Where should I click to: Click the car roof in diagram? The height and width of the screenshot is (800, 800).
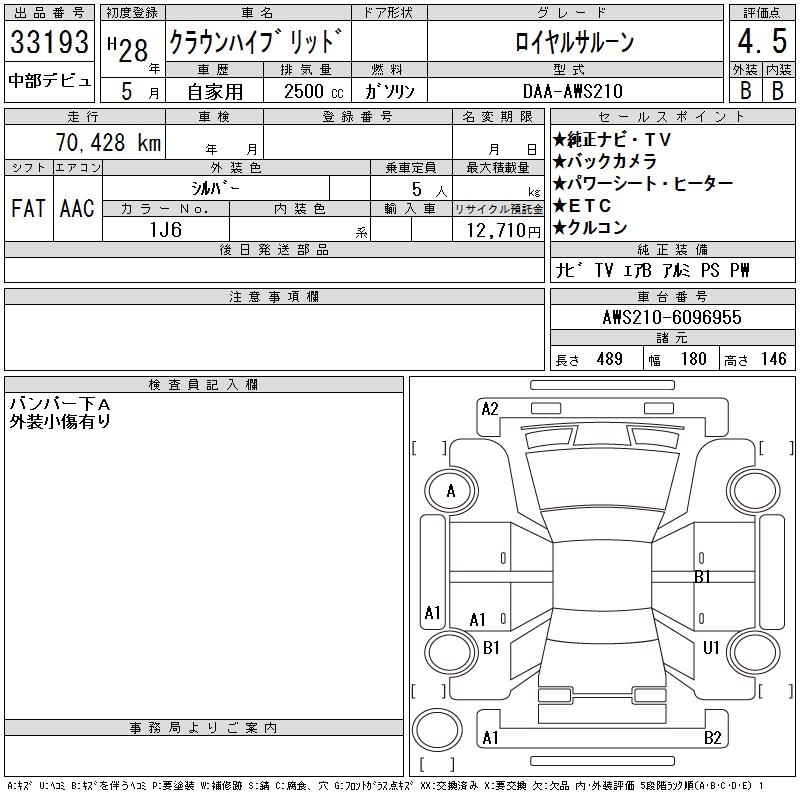(x=603, y=573)
